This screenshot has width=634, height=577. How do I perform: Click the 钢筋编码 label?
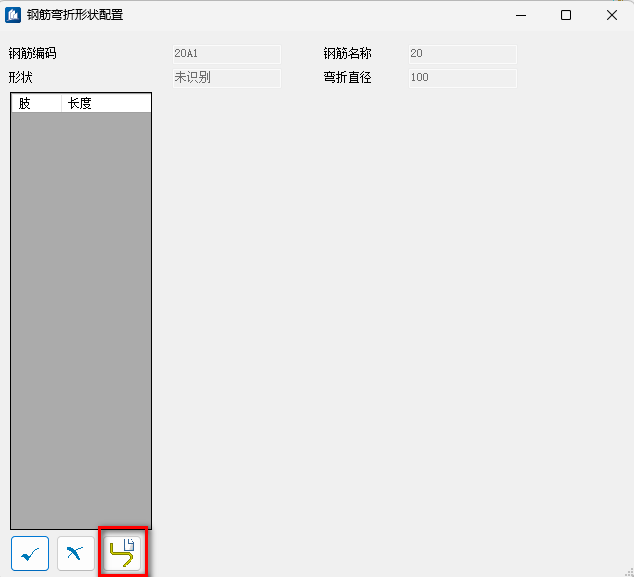pos(32,53)
